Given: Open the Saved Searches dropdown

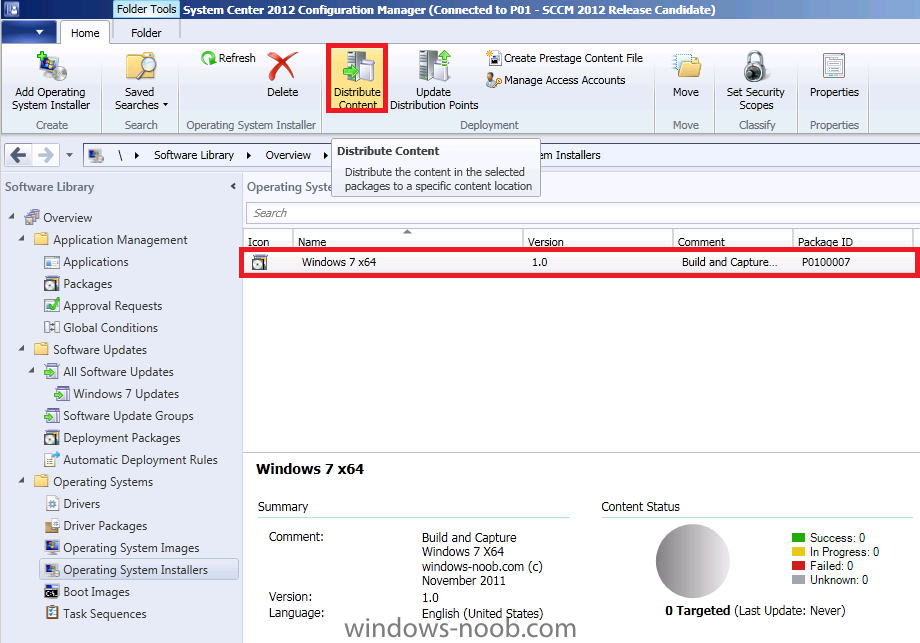Looking at the screenshot, I should (140, 80).
